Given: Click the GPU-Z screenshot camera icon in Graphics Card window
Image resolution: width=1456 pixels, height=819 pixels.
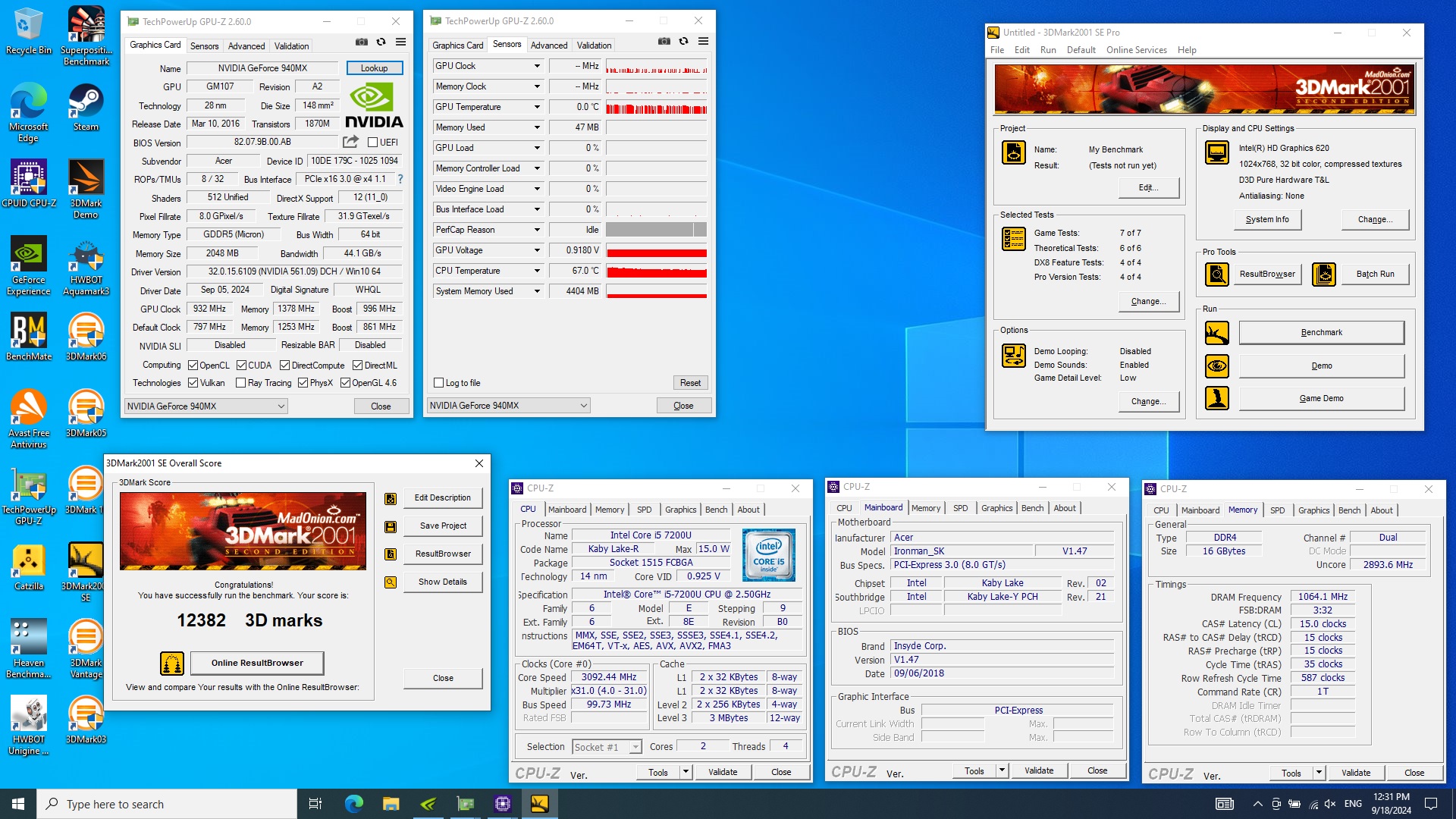Looking at the screenshot, I should pyautogui.click(x=362, y=42).
